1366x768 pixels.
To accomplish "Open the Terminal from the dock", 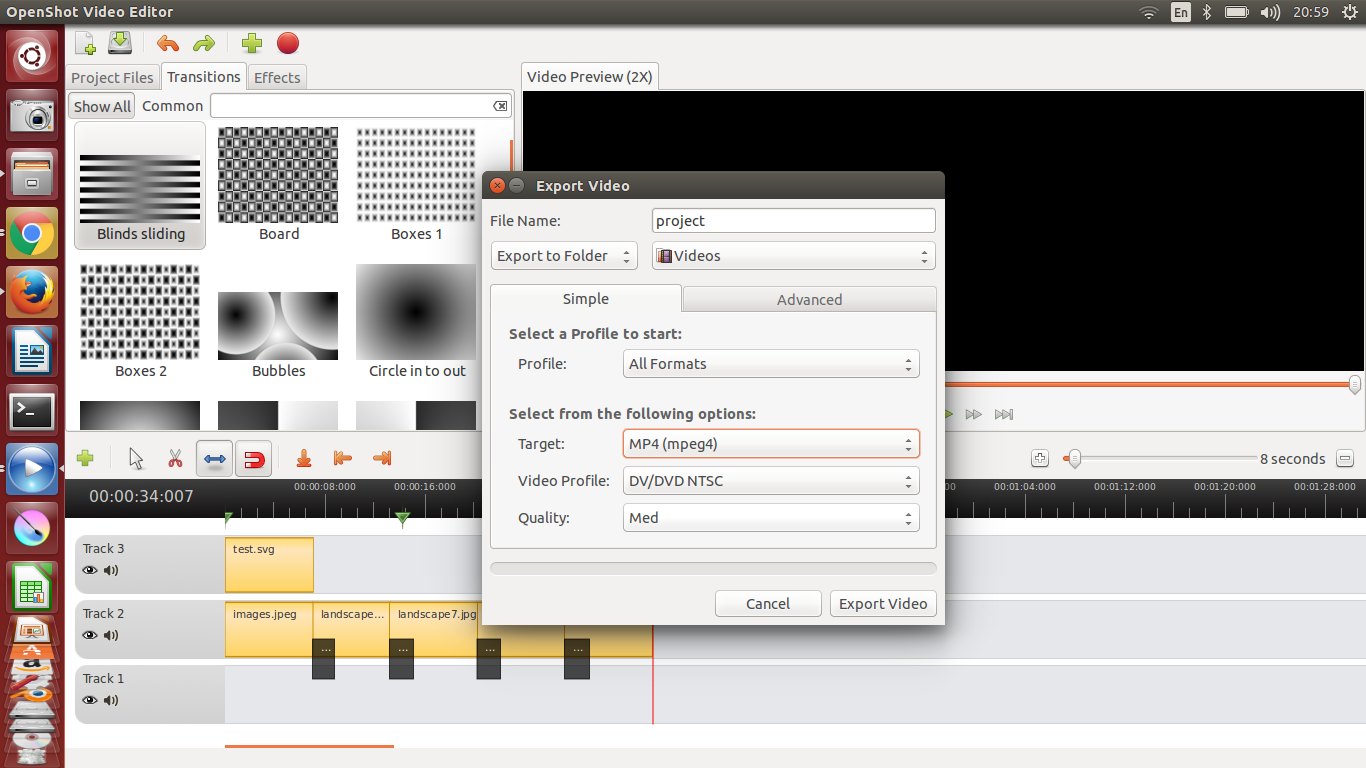I will coord(32,410).
